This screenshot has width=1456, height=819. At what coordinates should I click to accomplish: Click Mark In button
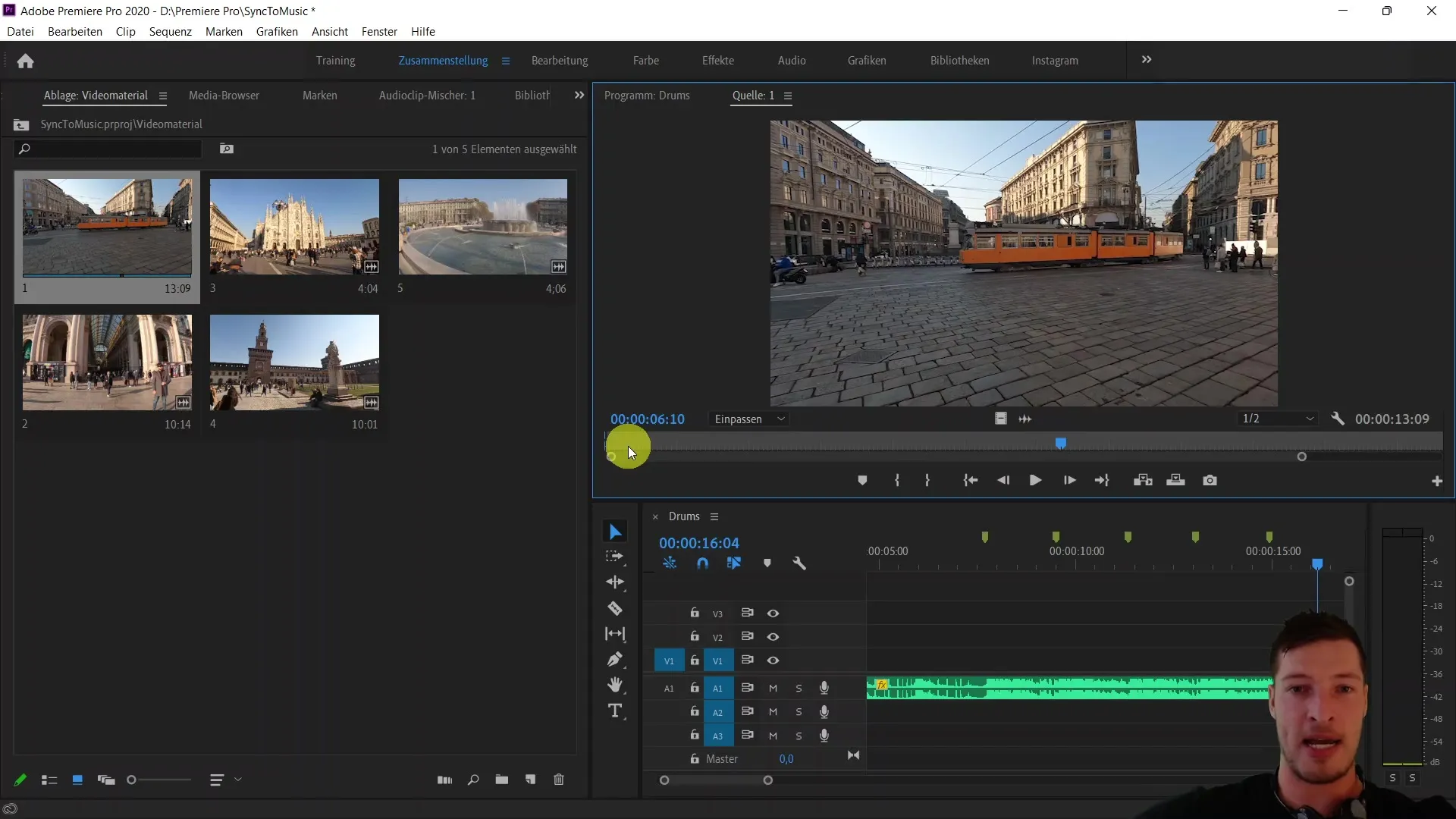coord(897,480)
